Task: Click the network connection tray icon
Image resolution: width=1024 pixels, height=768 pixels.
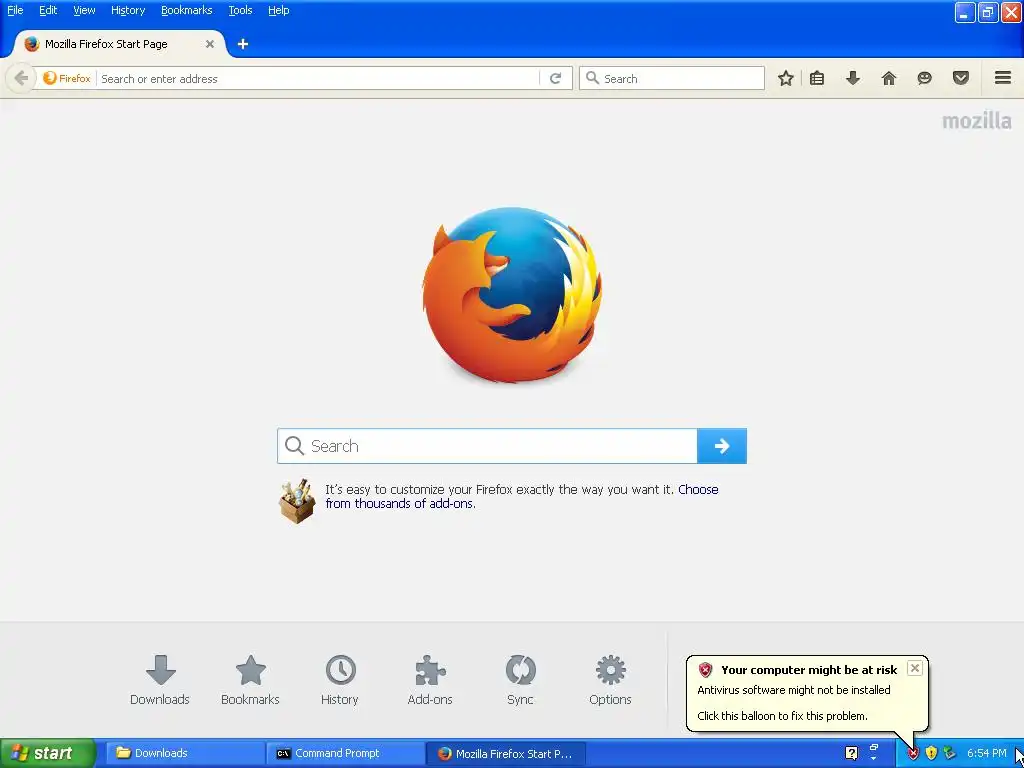Action: (949, 754)
